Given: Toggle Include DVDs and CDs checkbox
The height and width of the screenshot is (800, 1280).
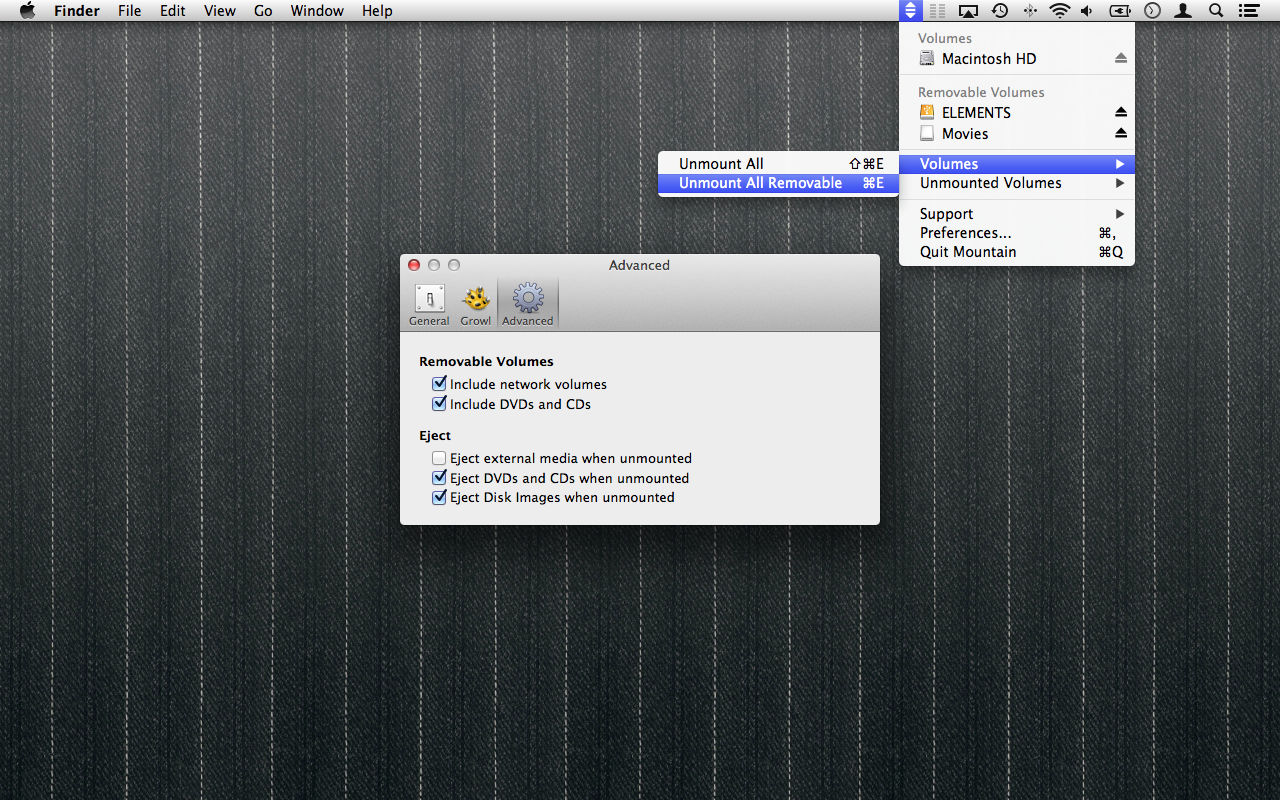Looking at the screenshot, I should [x=439, y=404].
